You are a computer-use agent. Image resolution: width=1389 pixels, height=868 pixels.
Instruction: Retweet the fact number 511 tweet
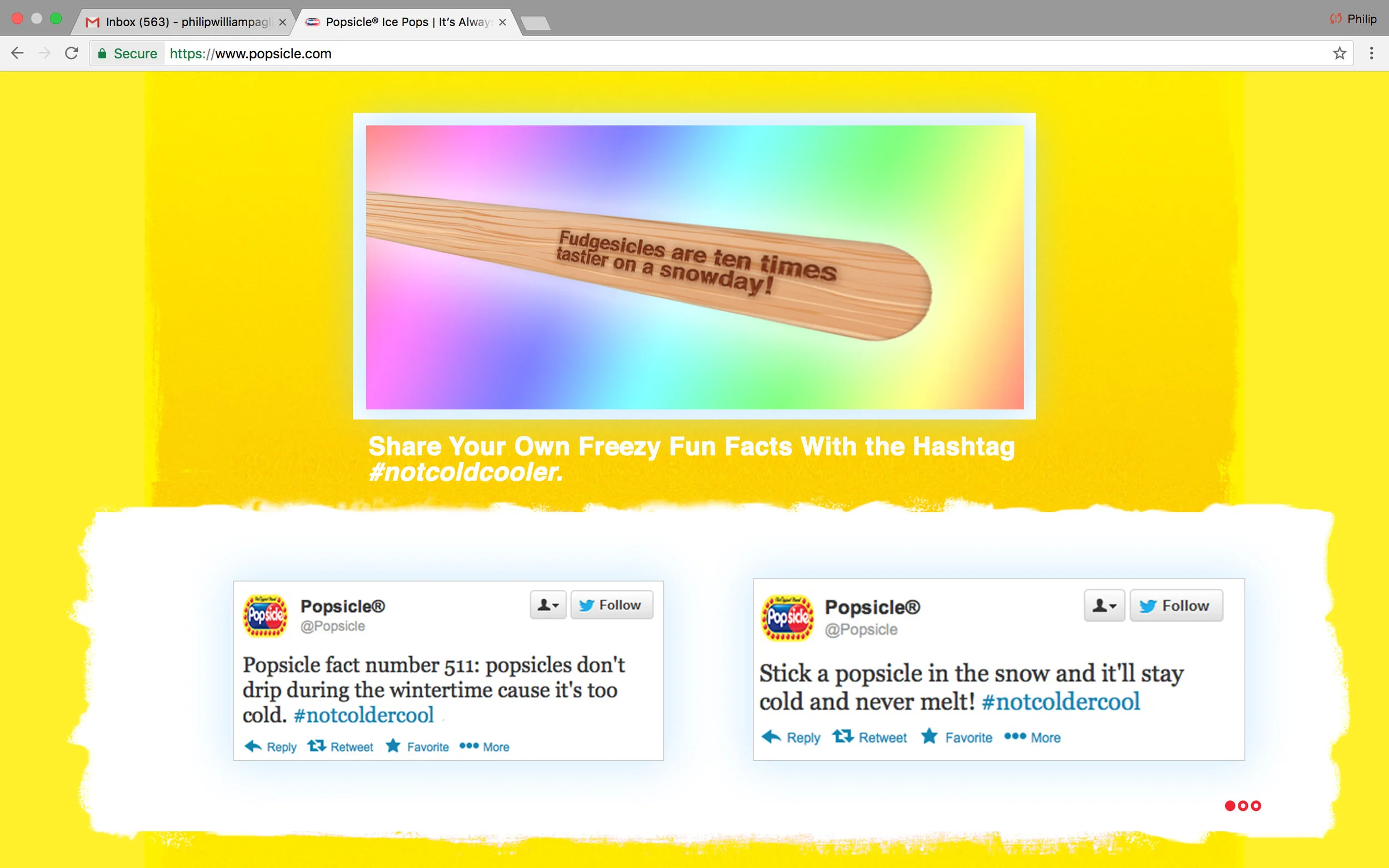(x=340, y=746)
